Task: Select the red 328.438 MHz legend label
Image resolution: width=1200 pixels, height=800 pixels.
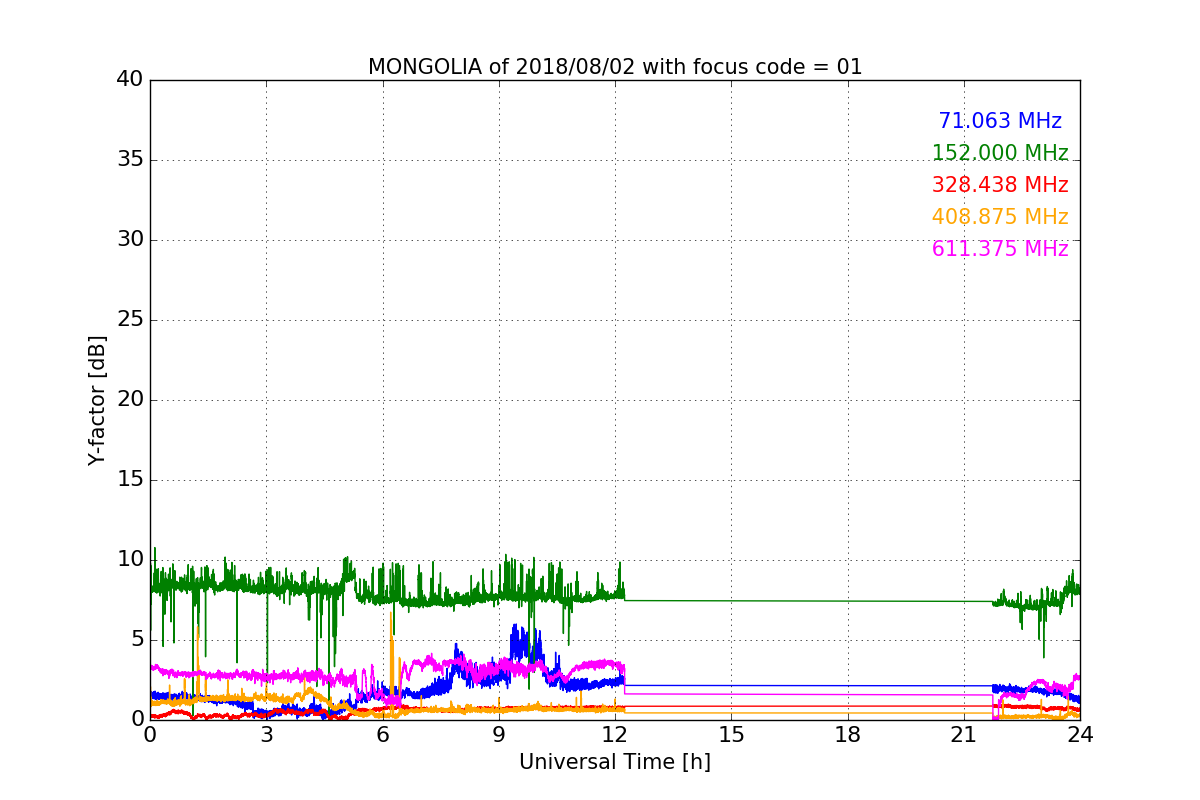Action: click(1000, 185)
